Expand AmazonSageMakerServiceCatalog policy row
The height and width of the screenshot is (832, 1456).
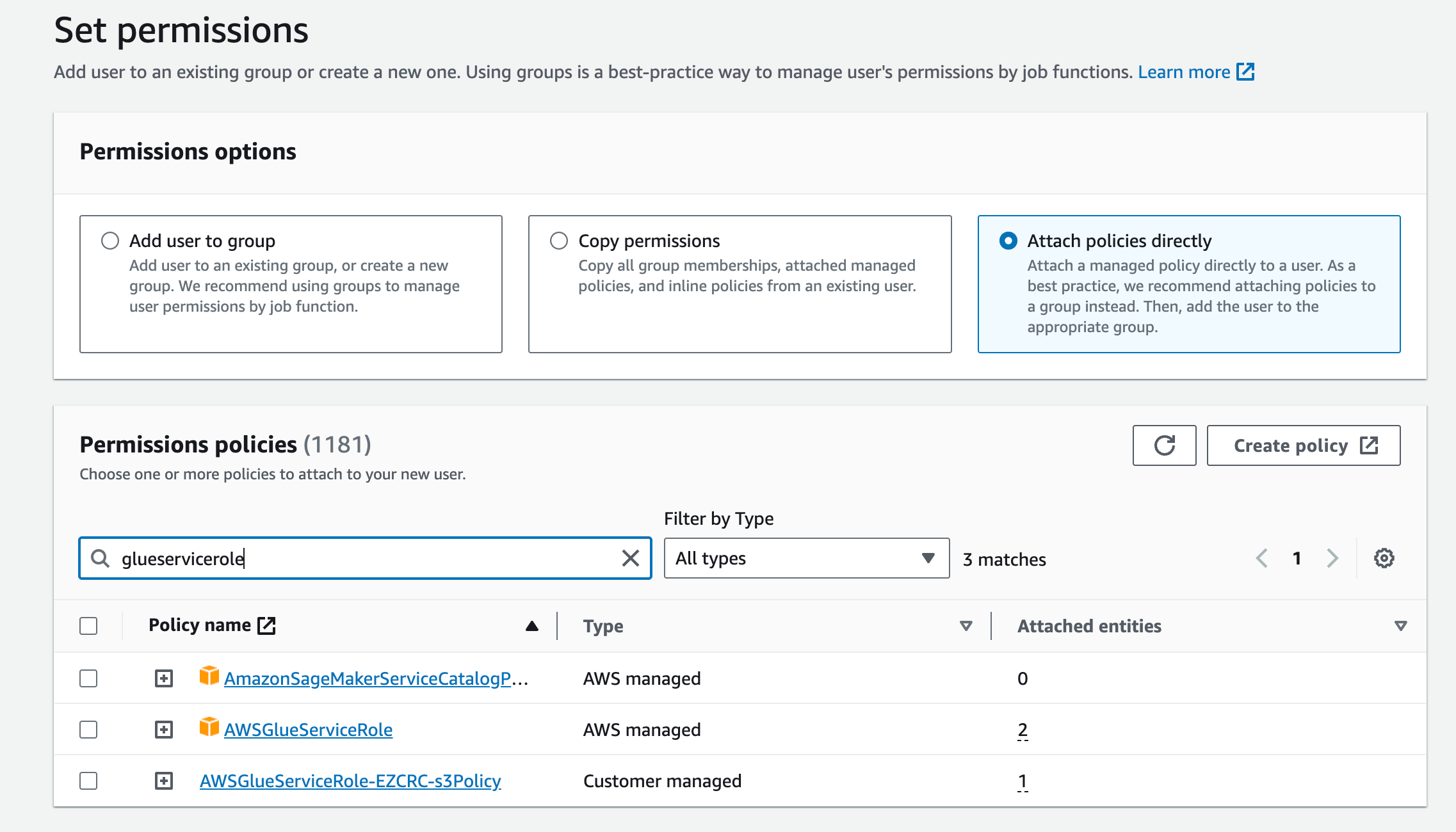[x=164, y=678]
